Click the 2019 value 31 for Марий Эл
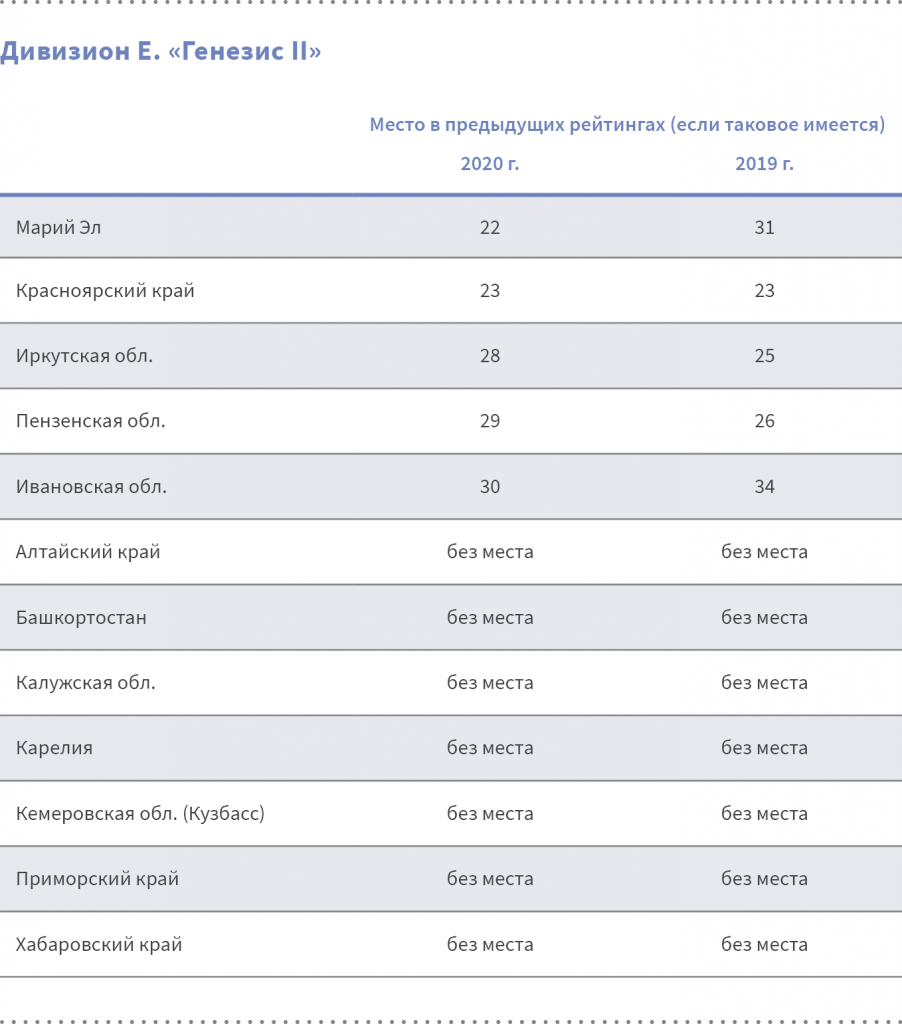902x1024 pixels. click(764, 227)
